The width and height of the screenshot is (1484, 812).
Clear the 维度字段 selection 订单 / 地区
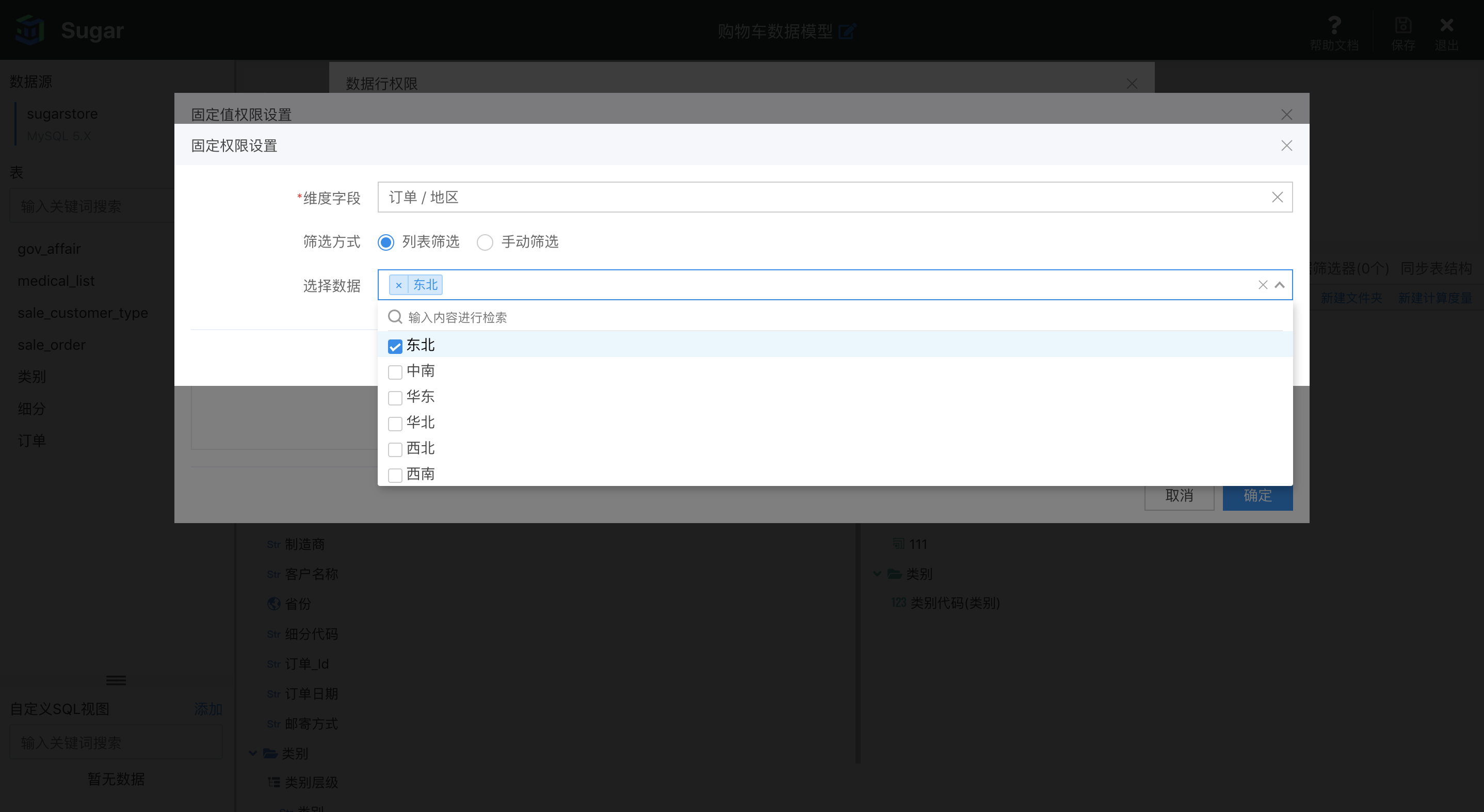pos(1277,198)
